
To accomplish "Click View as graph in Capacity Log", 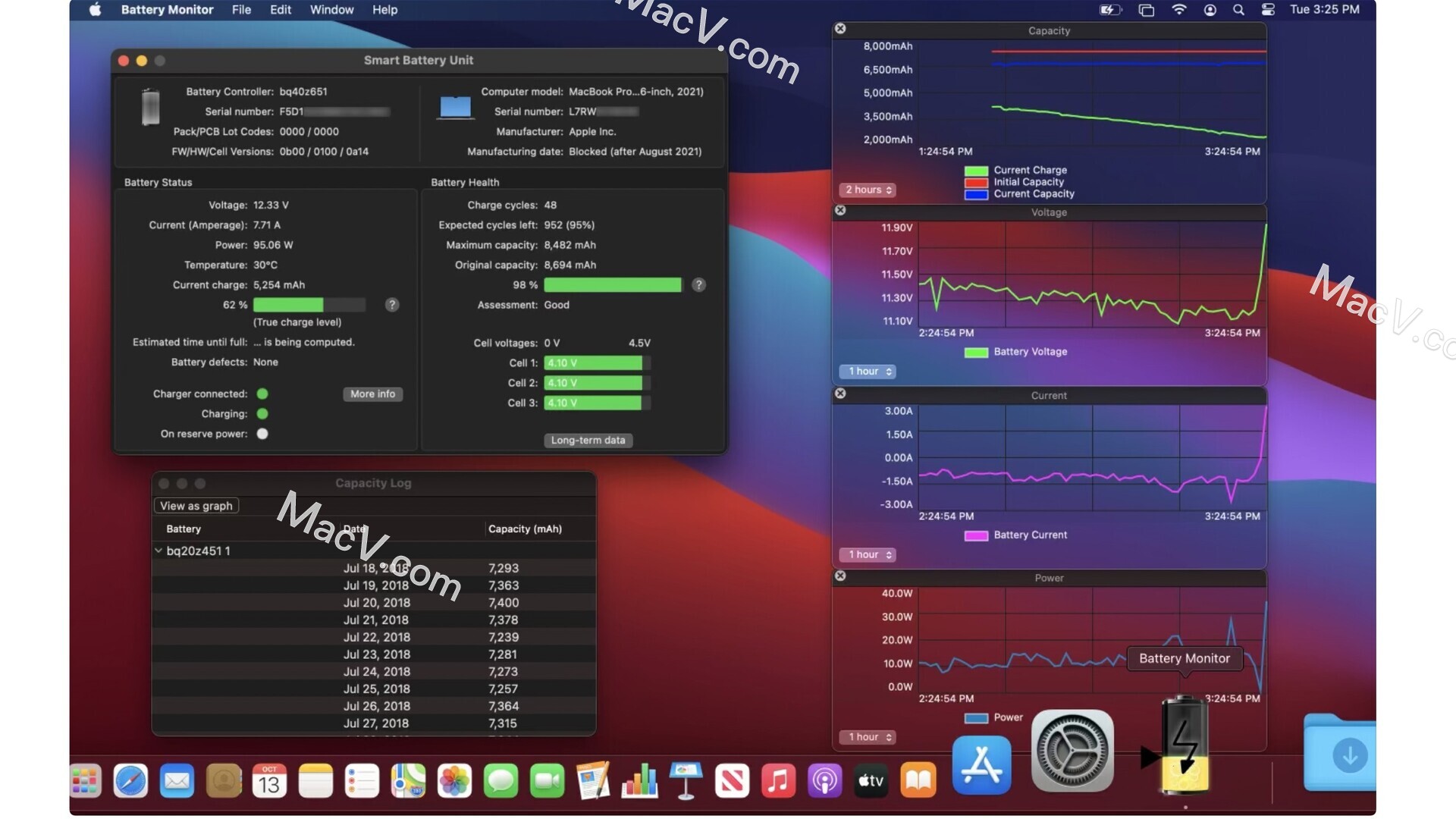I will (x=196, y=506).
